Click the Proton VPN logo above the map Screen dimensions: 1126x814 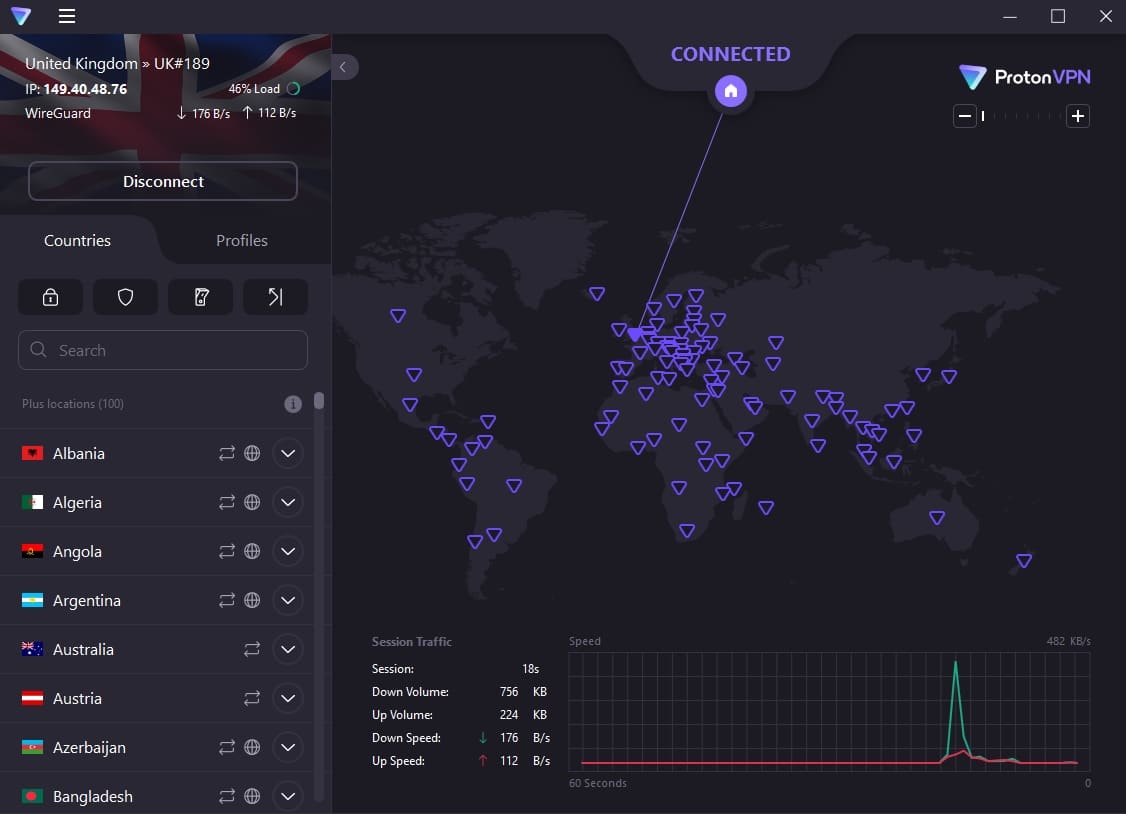pyautogui.click(x=1025, y=77)
